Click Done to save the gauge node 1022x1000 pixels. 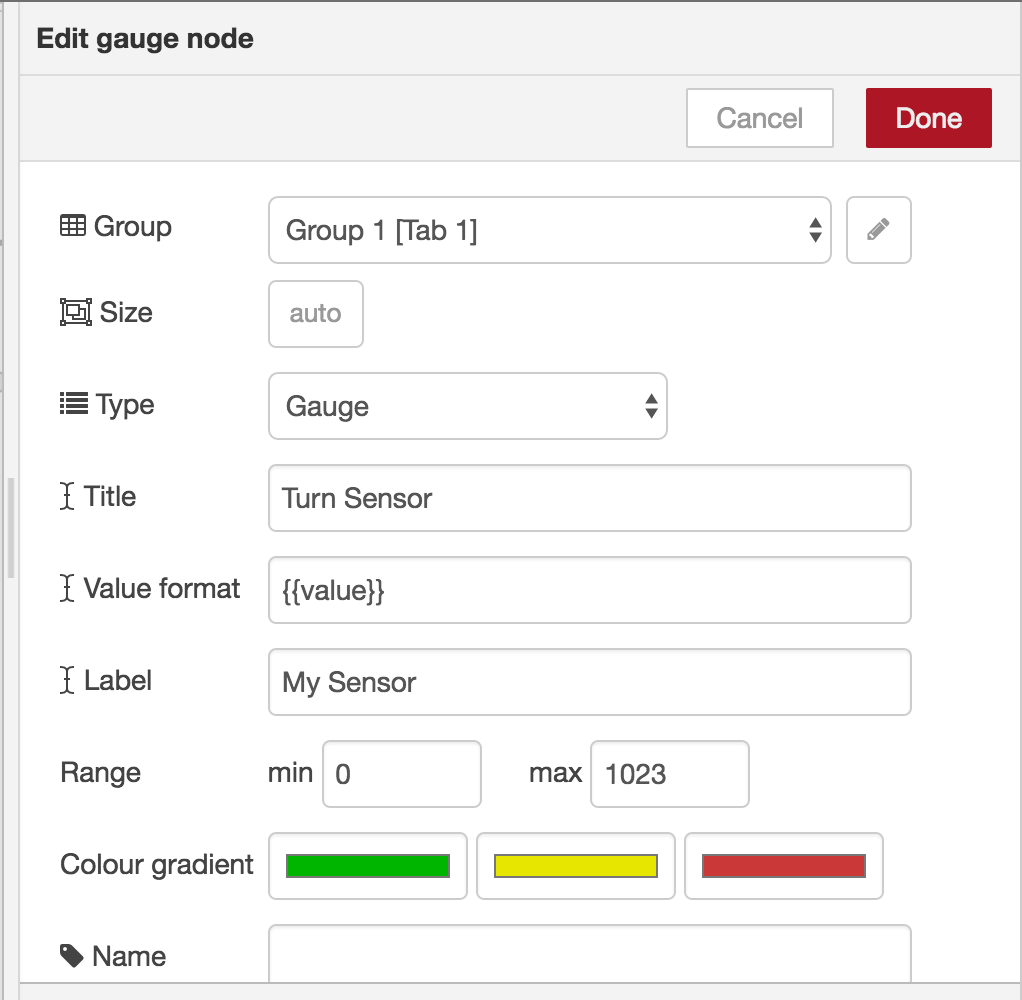[x=928, y=117]
